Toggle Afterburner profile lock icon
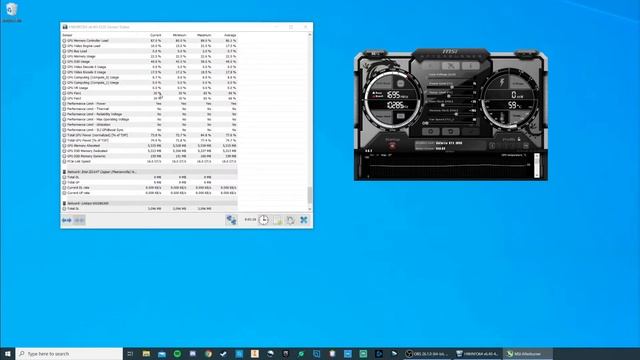Viewport: 640px width, 360px height. pos(519,139)
